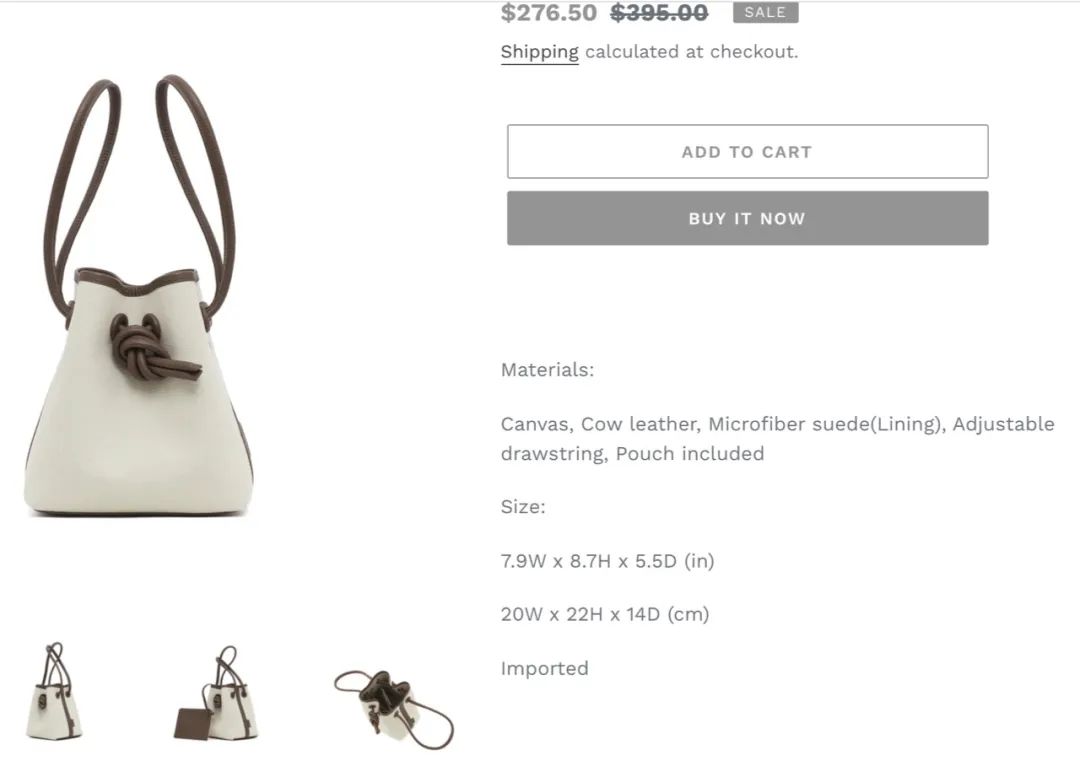Click the SALE badge
Screen dimensions: 1080x772
[765, 12]
